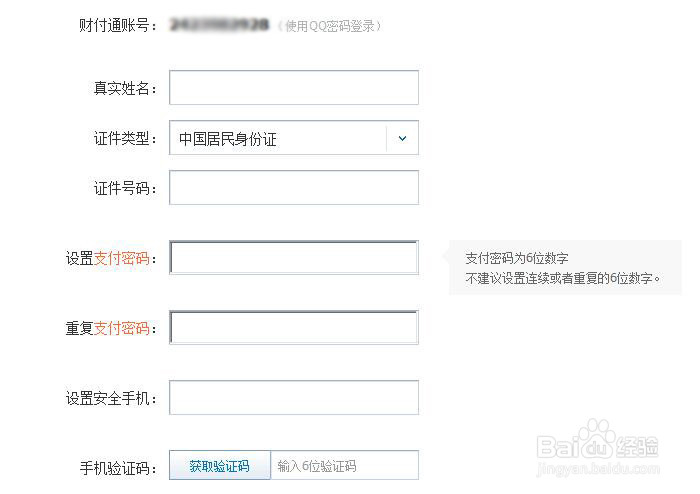Click the 真实姓名 field label

[x=124, y=88]
